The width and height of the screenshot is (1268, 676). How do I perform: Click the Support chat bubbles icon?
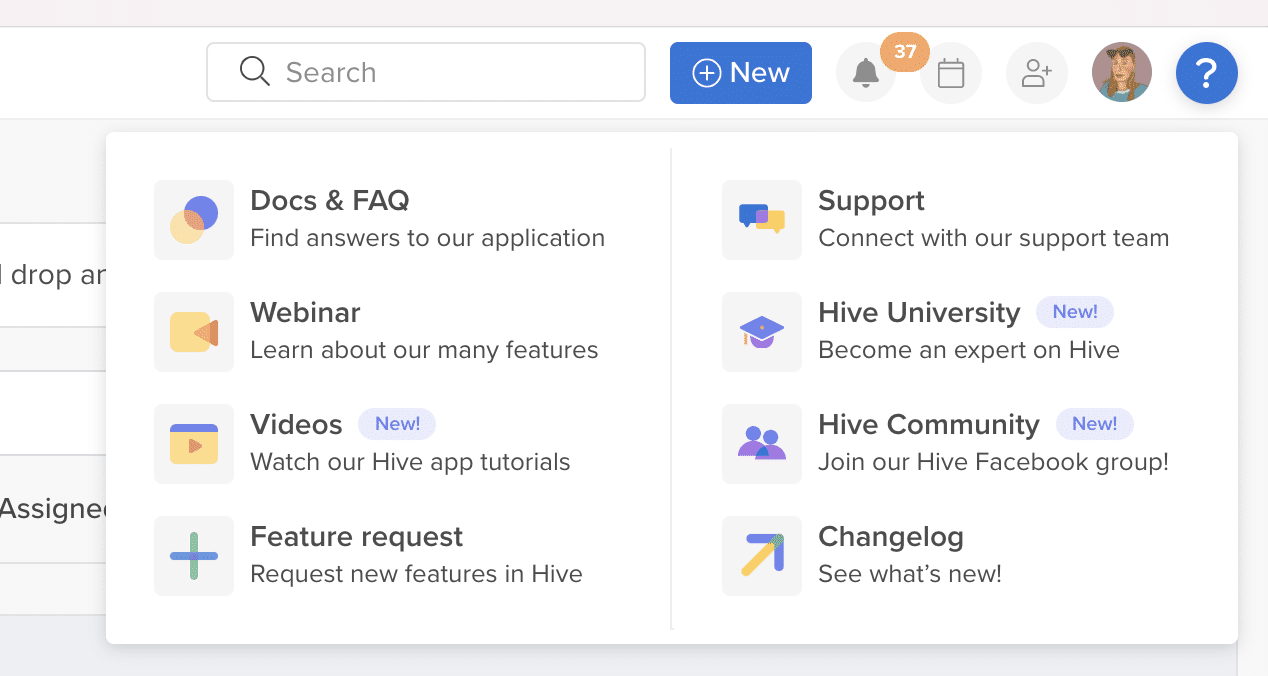[762, 220]
